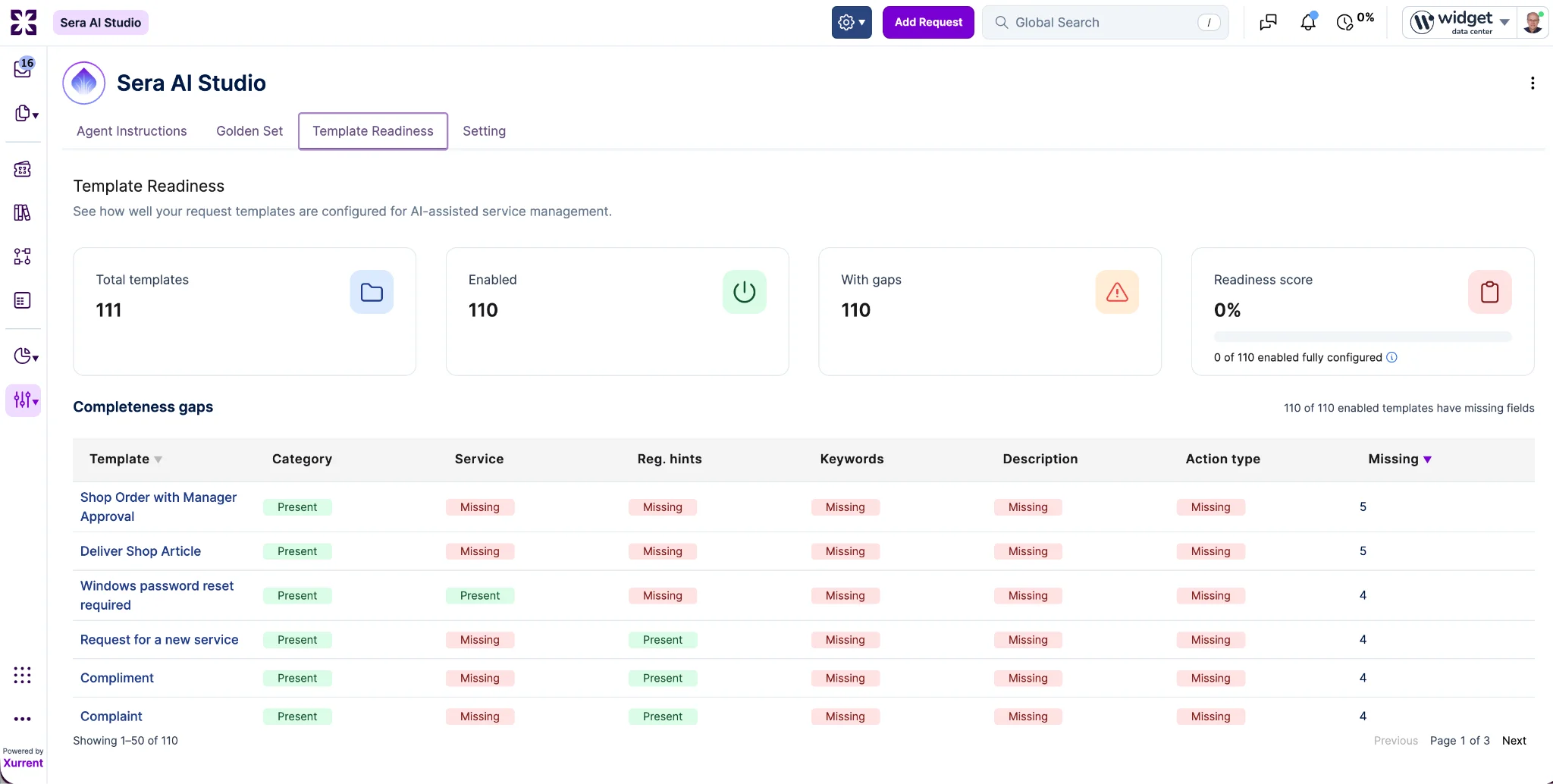The image size is (1553, 784).
Task: Open the records sidebar icon with arrow
Action: coord(26,114)
